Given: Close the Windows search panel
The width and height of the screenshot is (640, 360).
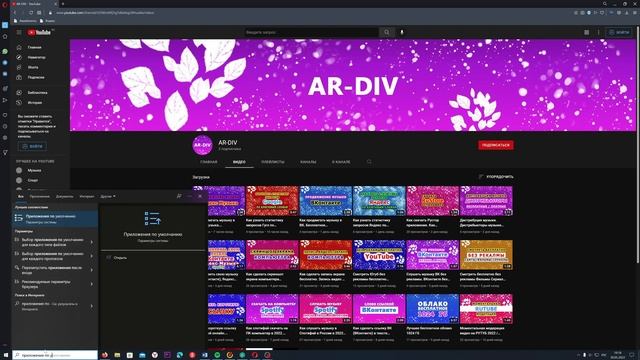Looking at the screenshot, I should [200, 196].
